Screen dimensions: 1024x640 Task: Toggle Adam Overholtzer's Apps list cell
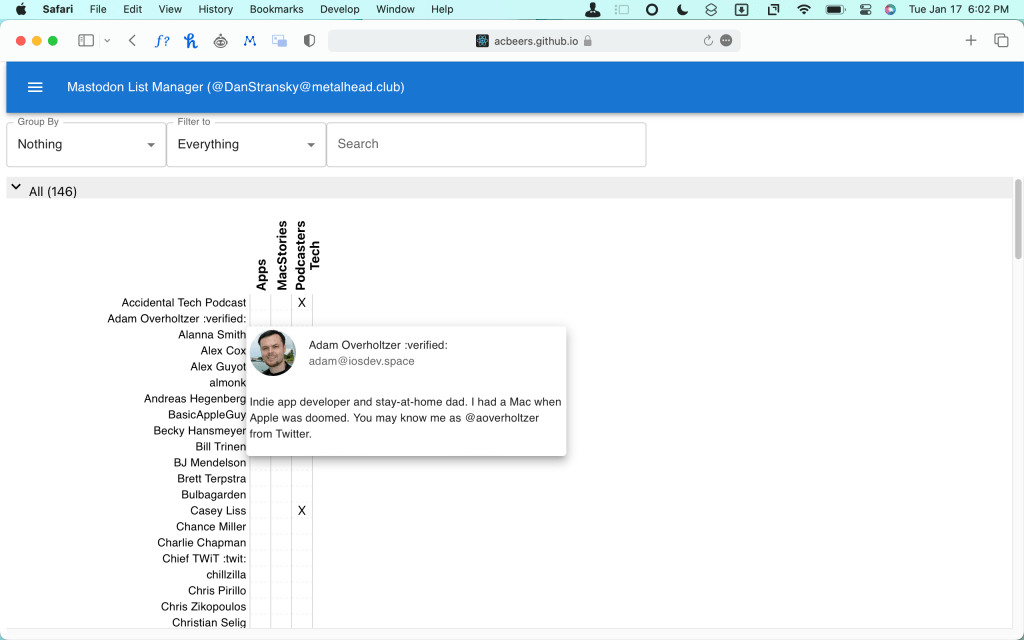click(260, 318)
